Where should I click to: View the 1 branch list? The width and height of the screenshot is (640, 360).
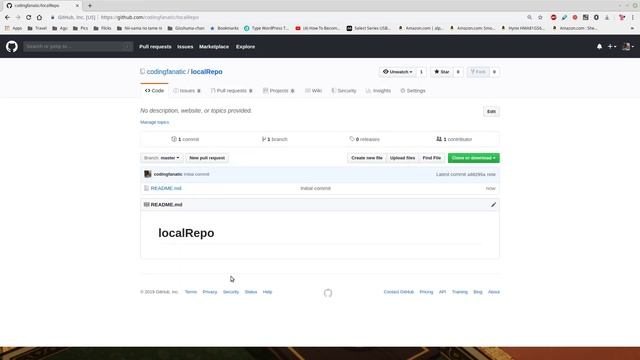coord(275,139)
